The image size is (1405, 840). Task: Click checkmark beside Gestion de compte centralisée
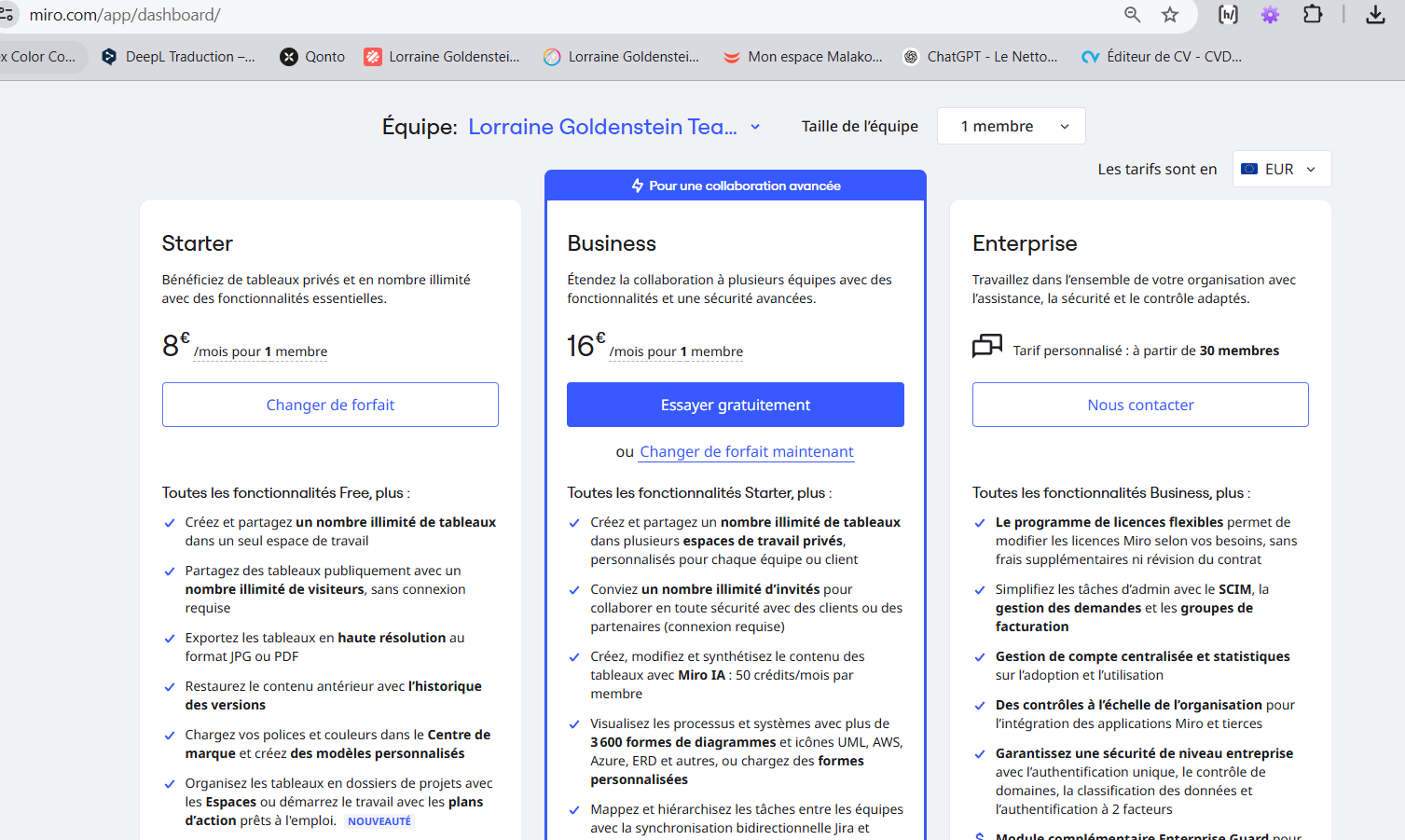point(980,657)
